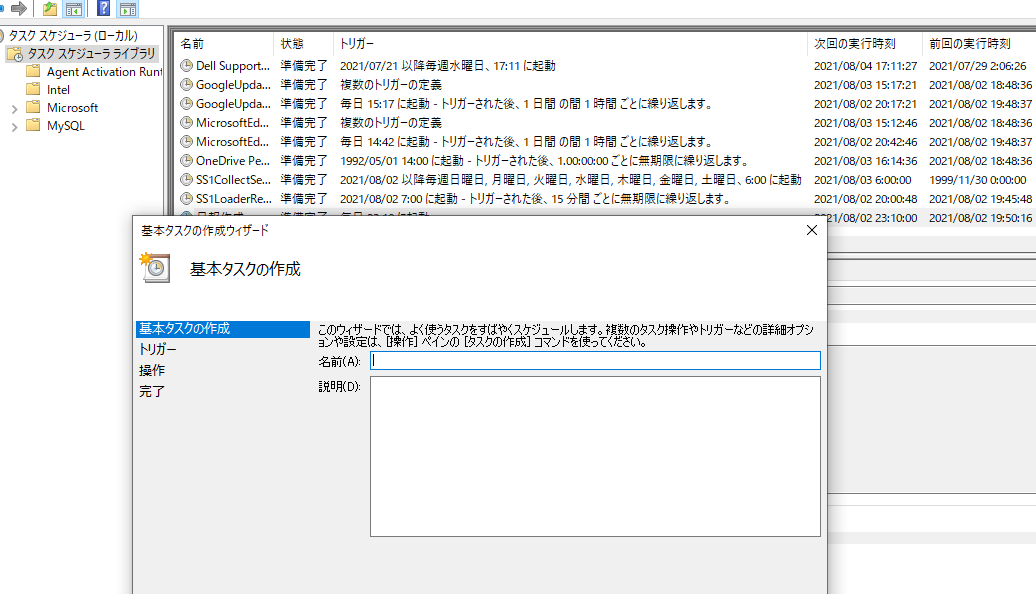Screen dimensions: 1036x594
Task: Click clock icon of Dell Support task
Action: click(x=186, y=65)
